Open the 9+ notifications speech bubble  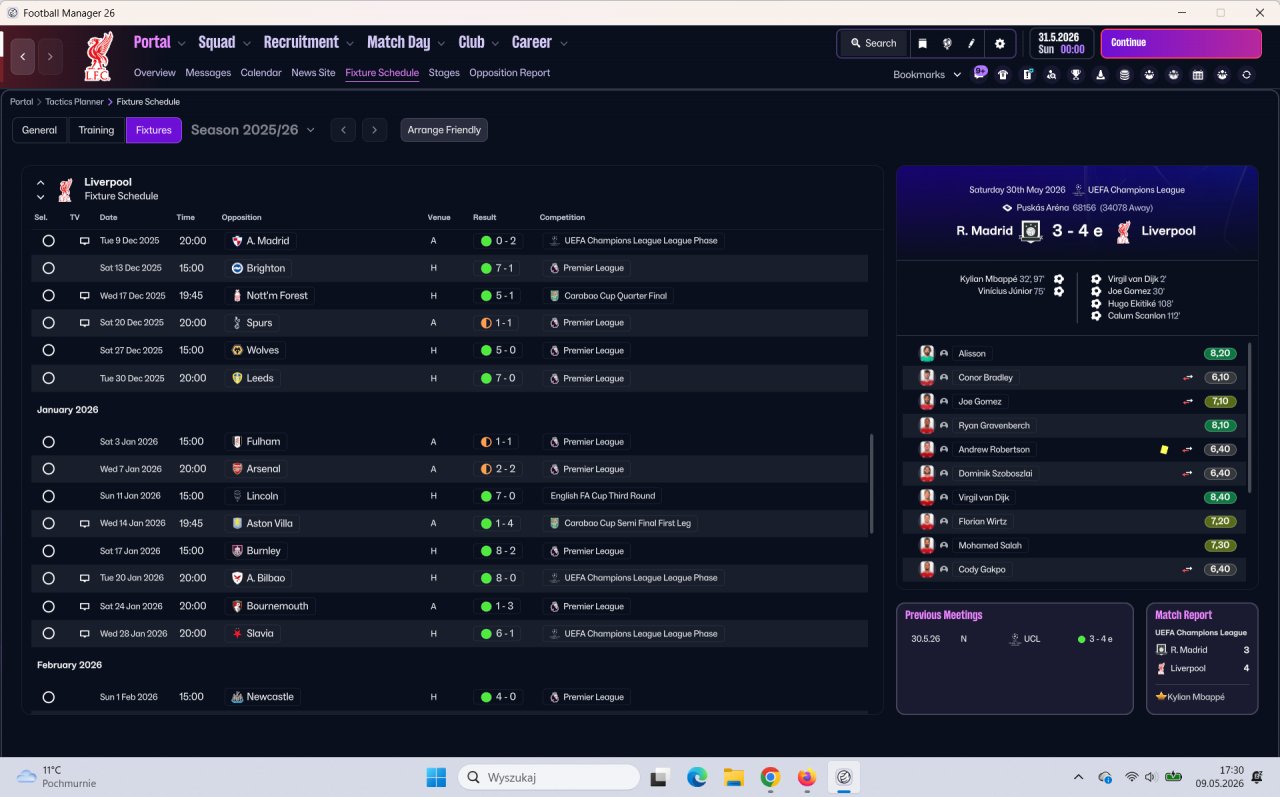tap(980, 73)
